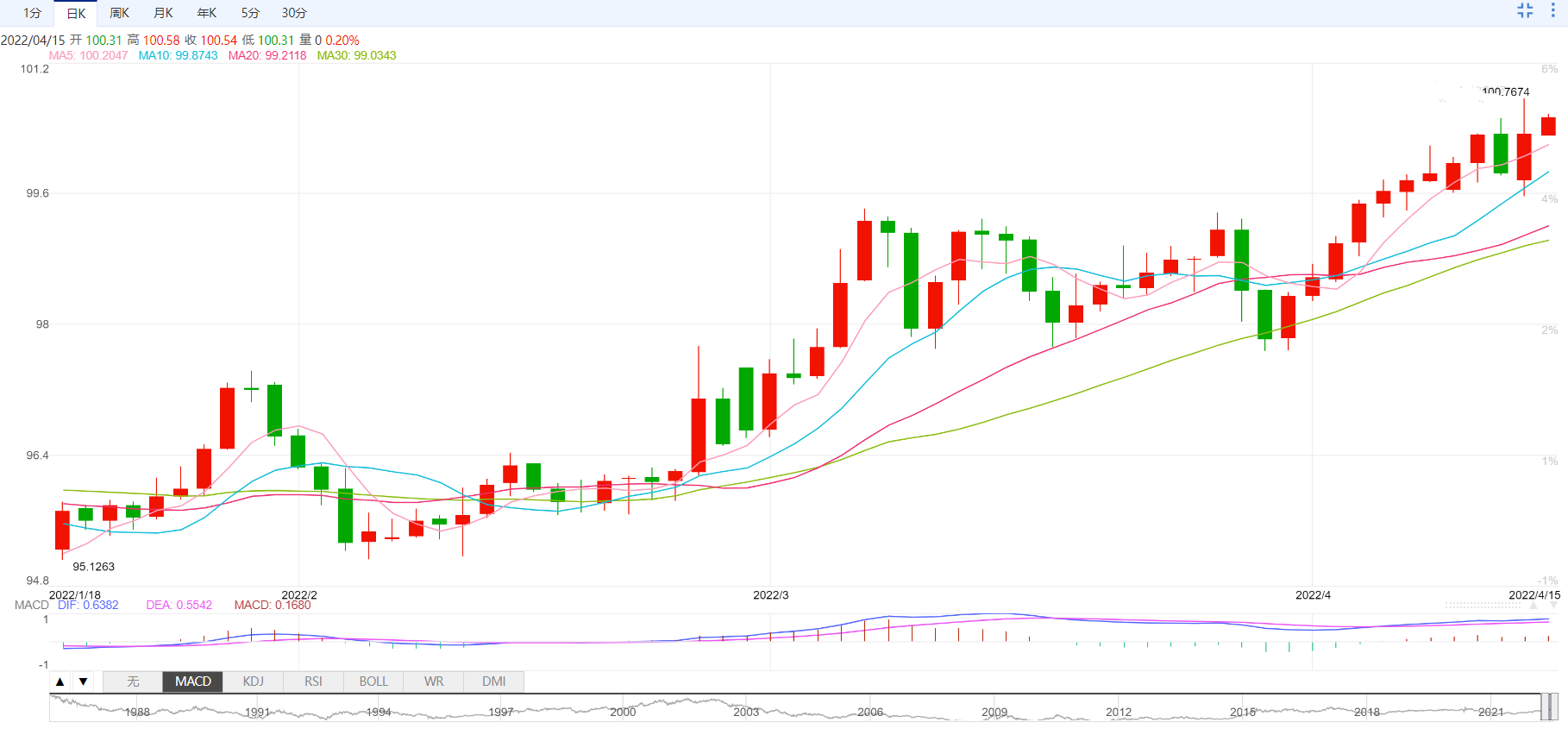Grab the left handle of the range slider
Screen dimensions: 1568x735
point(1544,707)
